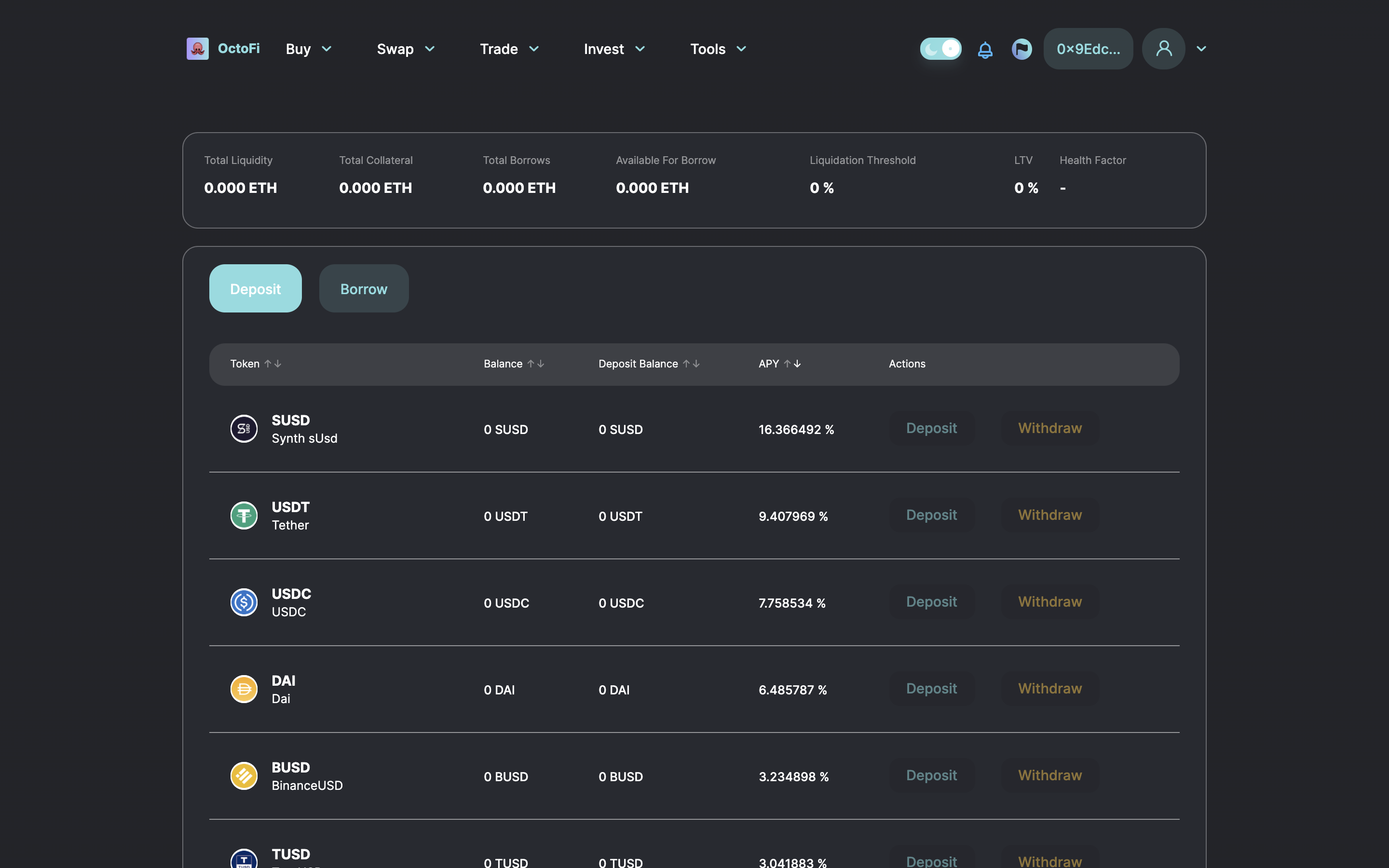Click the DAI token icon
1389x868 pixels.
tap(244, 689)
